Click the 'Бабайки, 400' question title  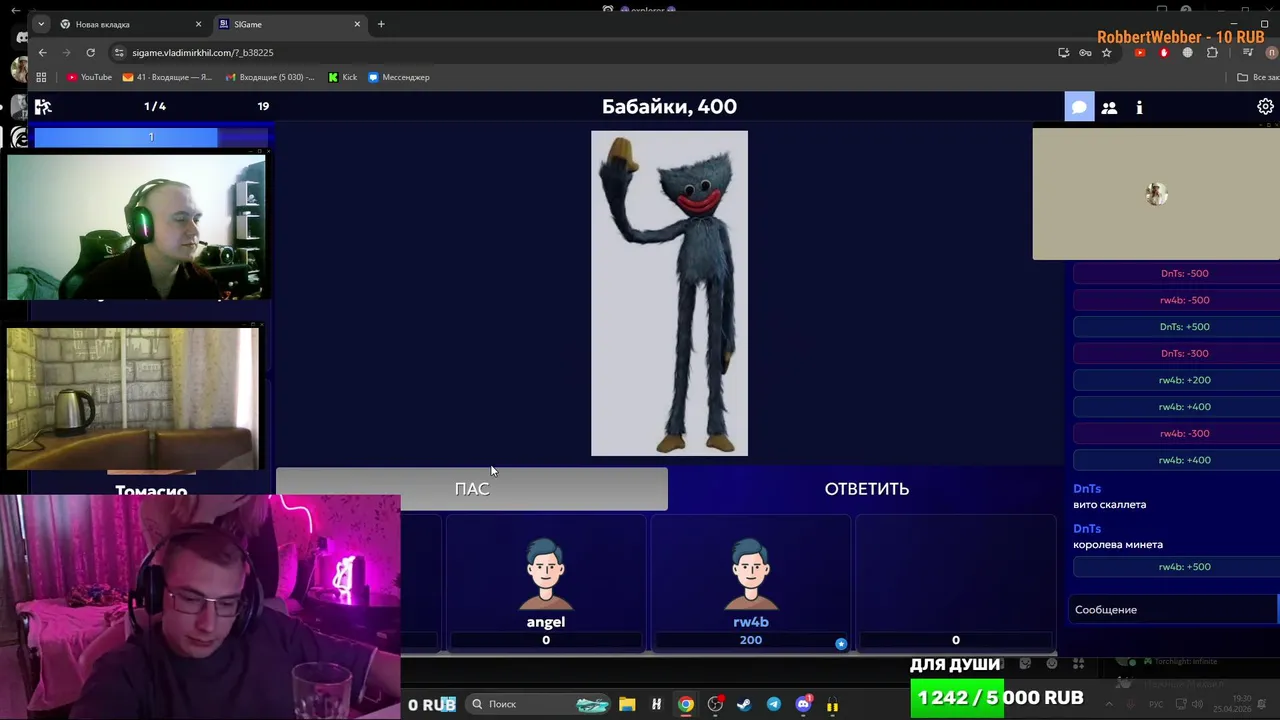click(x=669, y=106)
